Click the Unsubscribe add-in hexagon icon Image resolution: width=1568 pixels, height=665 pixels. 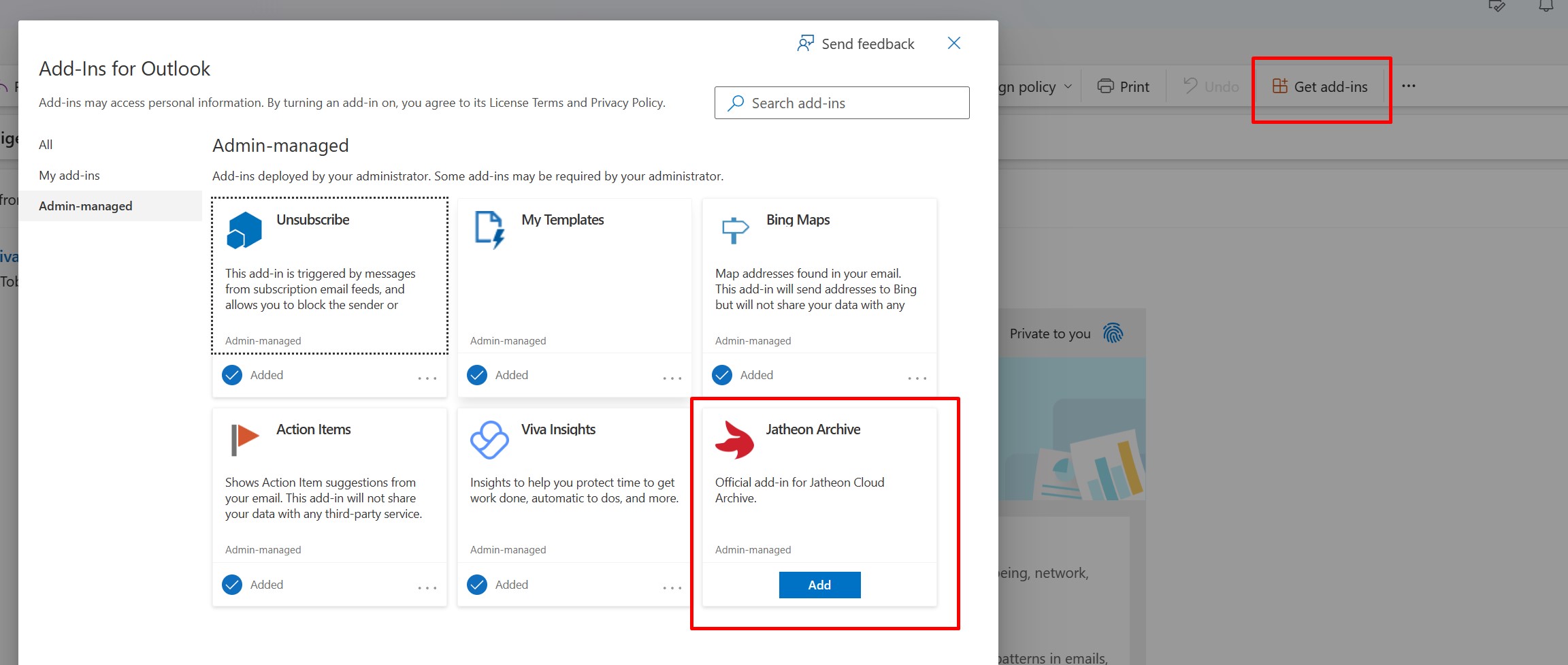pos(244,230)
